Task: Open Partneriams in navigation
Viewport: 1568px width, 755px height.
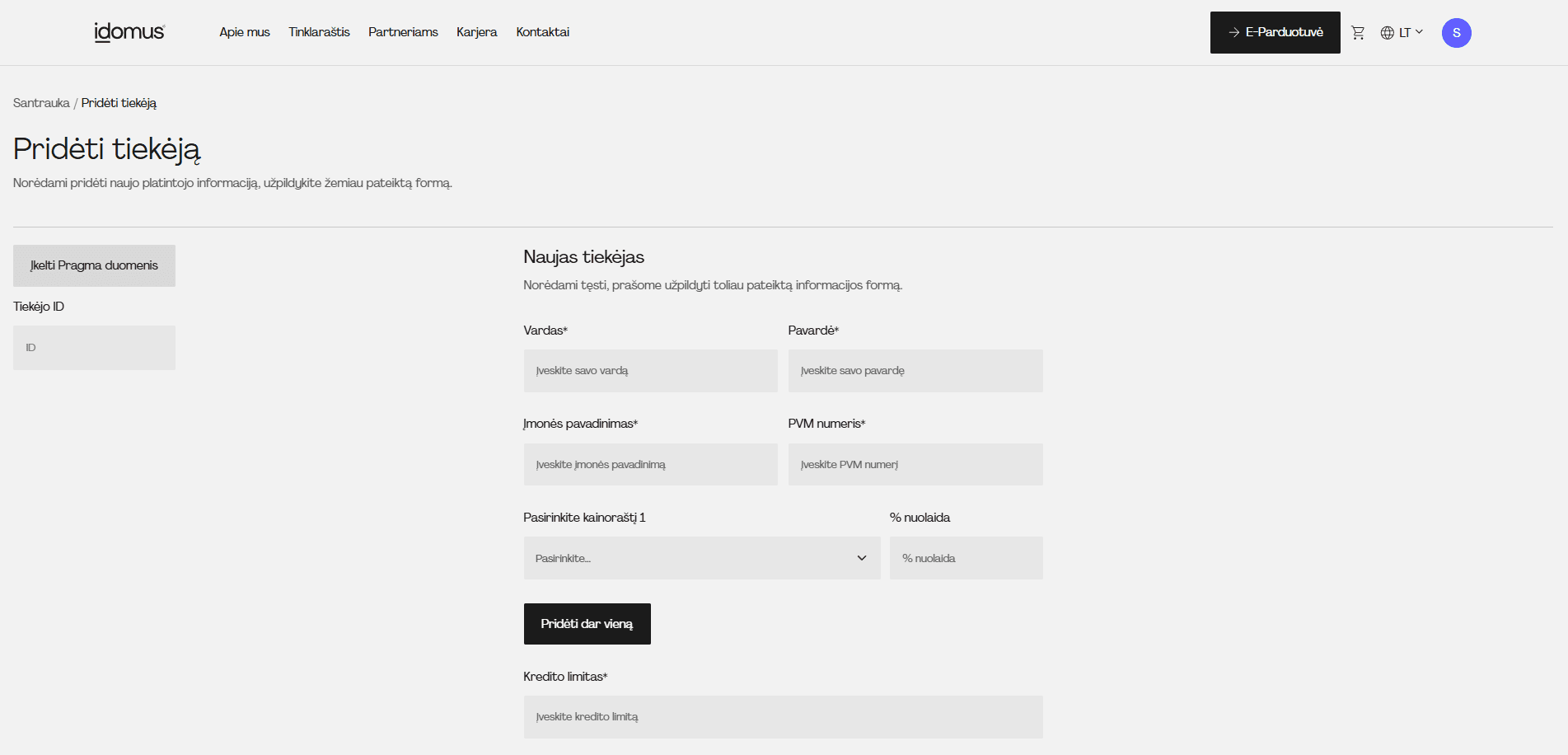Action: 403,32
